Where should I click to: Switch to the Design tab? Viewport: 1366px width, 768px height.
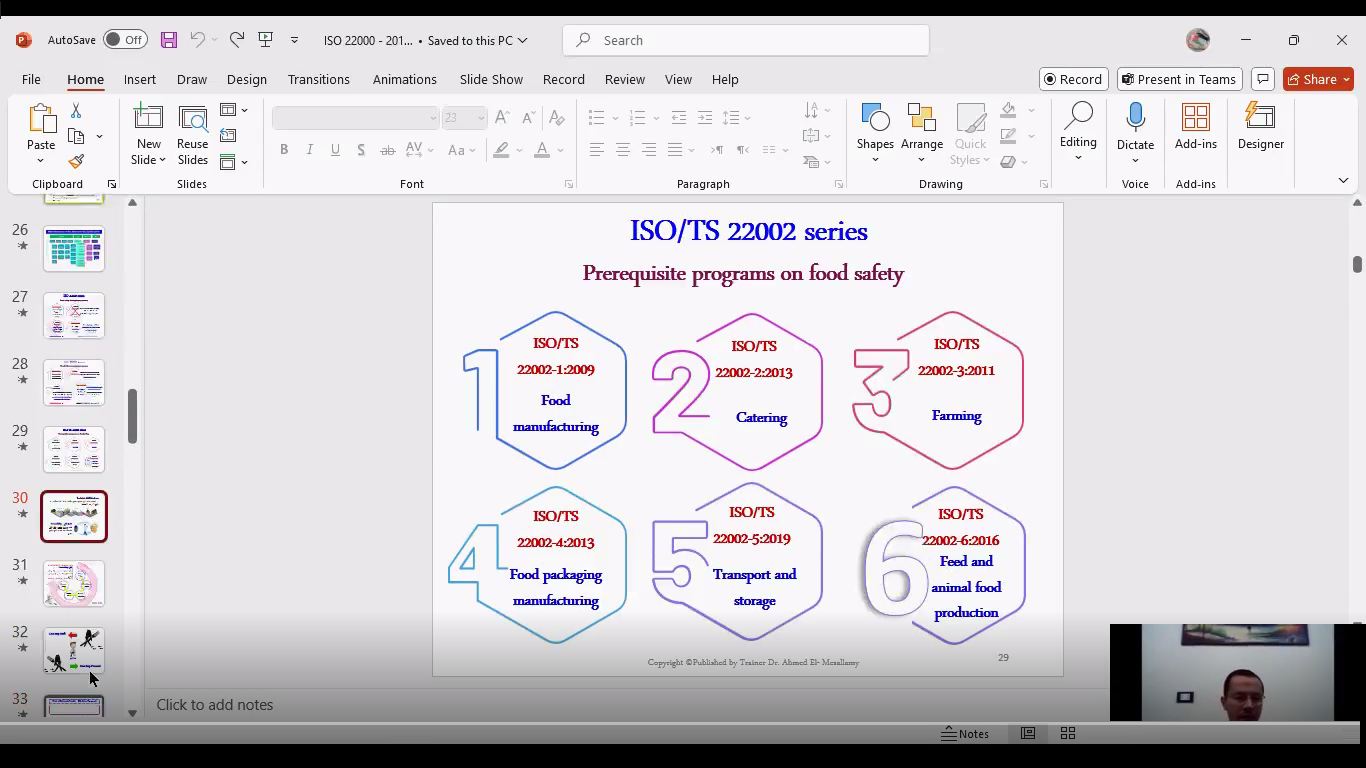point(247,79)
